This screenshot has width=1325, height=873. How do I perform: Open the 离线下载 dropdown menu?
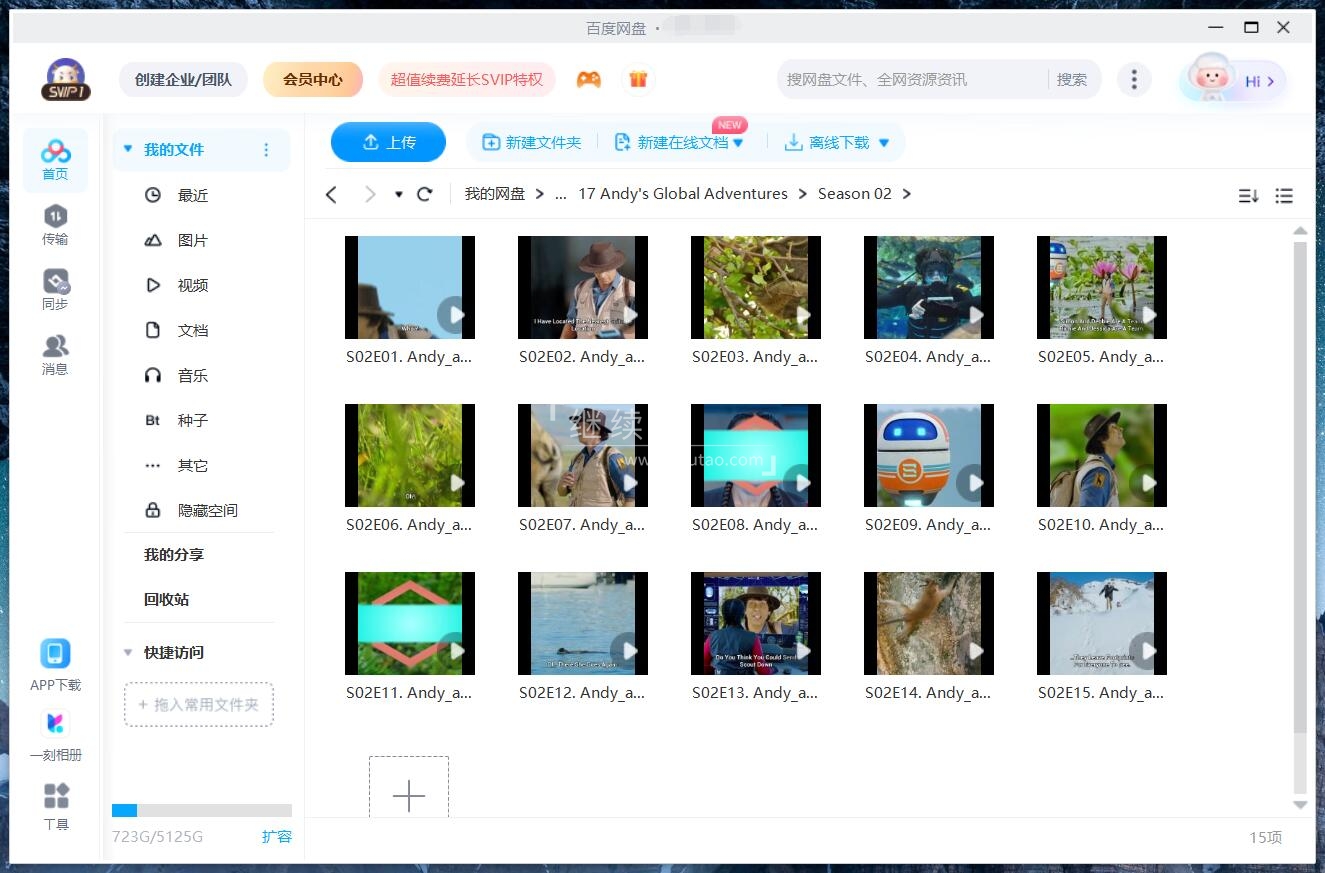[882, 142]
